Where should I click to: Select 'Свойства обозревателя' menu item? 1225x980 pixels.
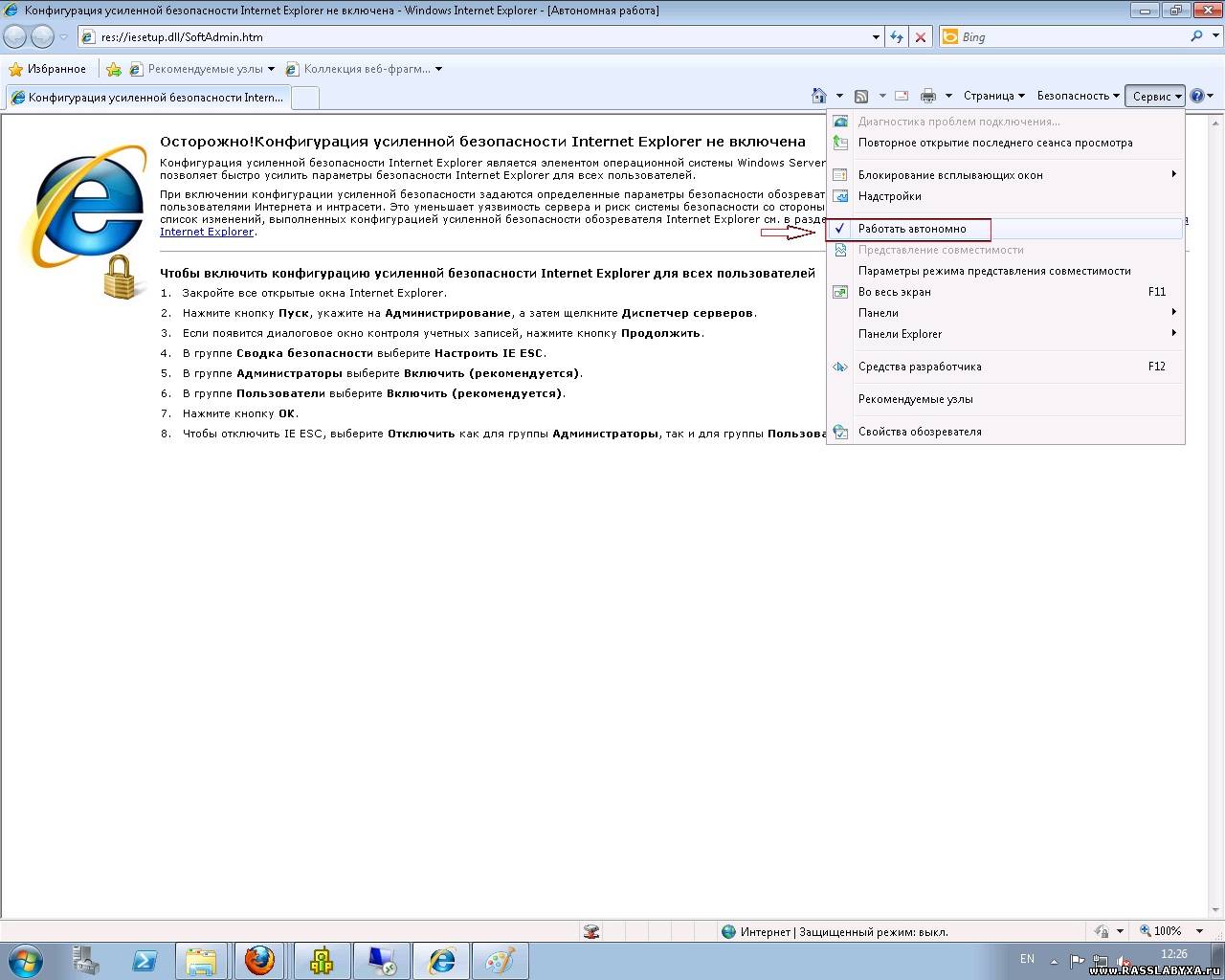click(919, 432)
